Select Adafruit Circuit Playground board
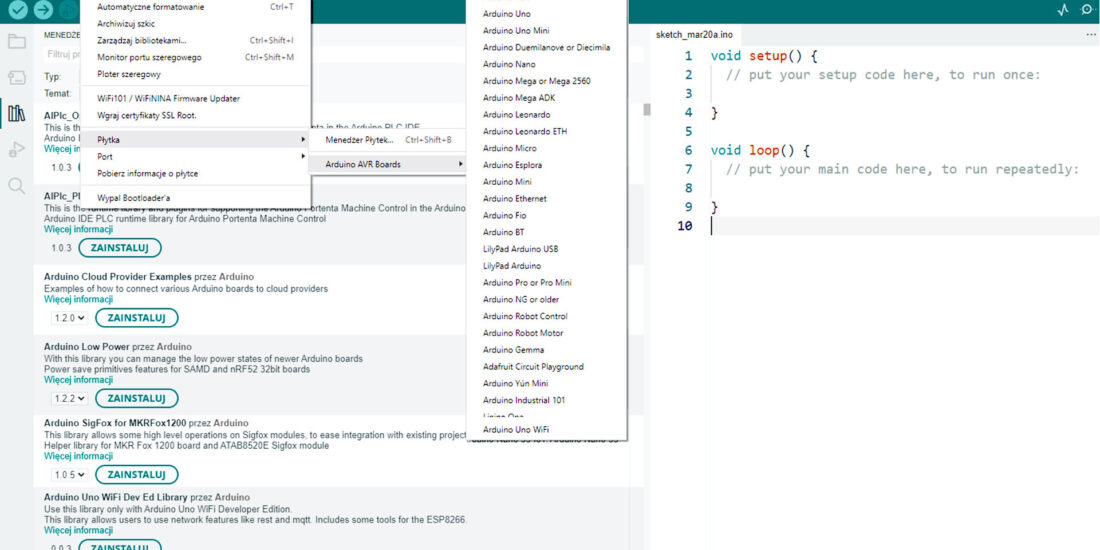 [546, 368]
